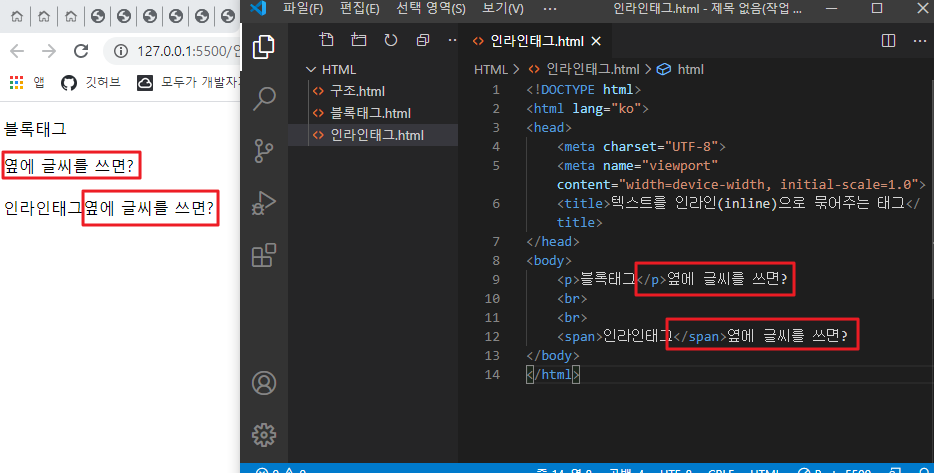Collapse all folders in Explorer
Viewport: 934px width, 473px height.
423,40
